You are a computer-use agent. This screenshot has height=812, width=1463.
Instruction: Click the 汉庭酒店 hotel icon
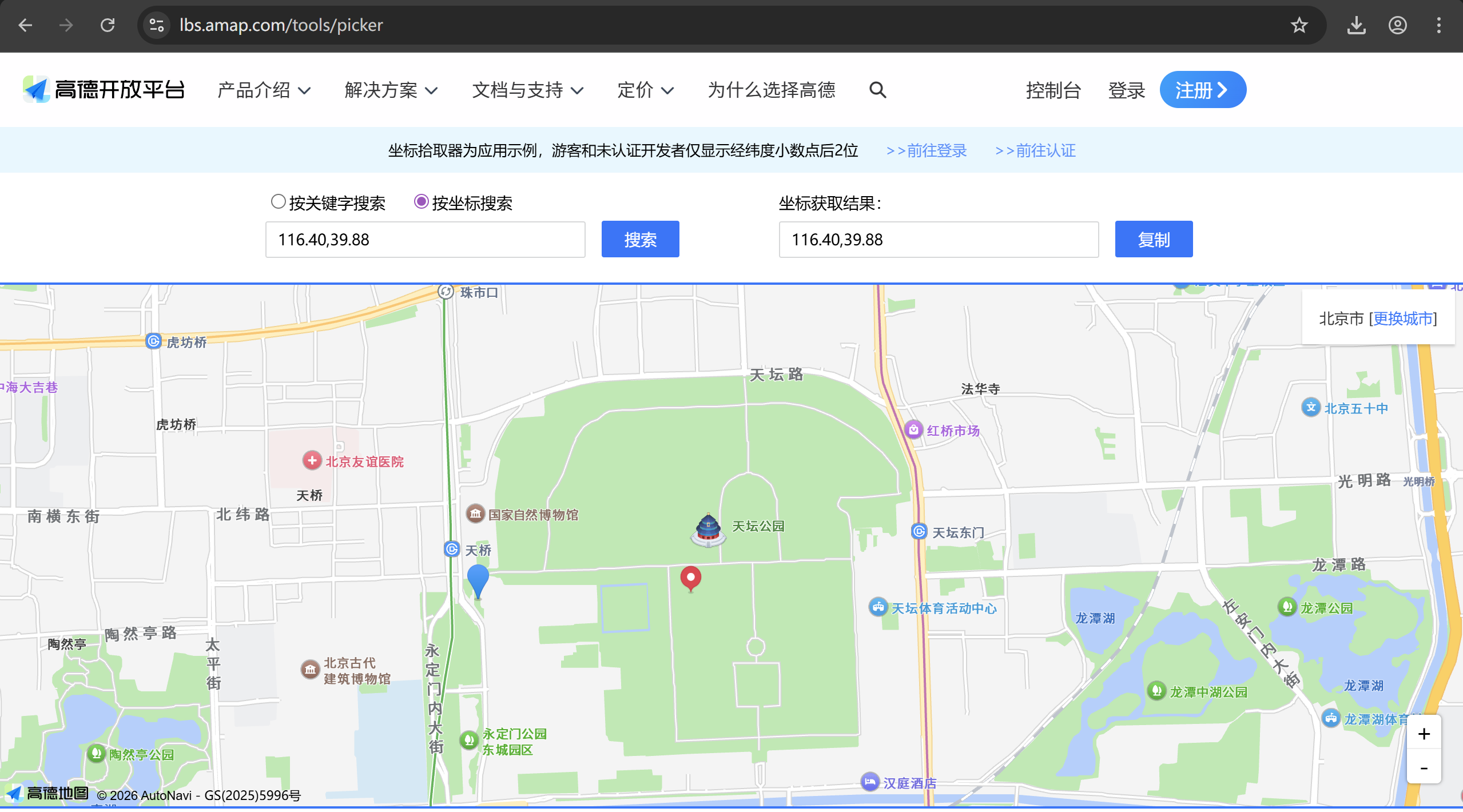[x=870, y=782]
